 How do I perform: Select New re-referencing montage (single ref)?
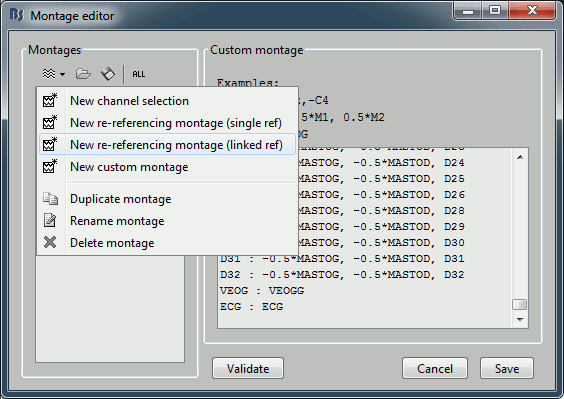pos(167,123)
